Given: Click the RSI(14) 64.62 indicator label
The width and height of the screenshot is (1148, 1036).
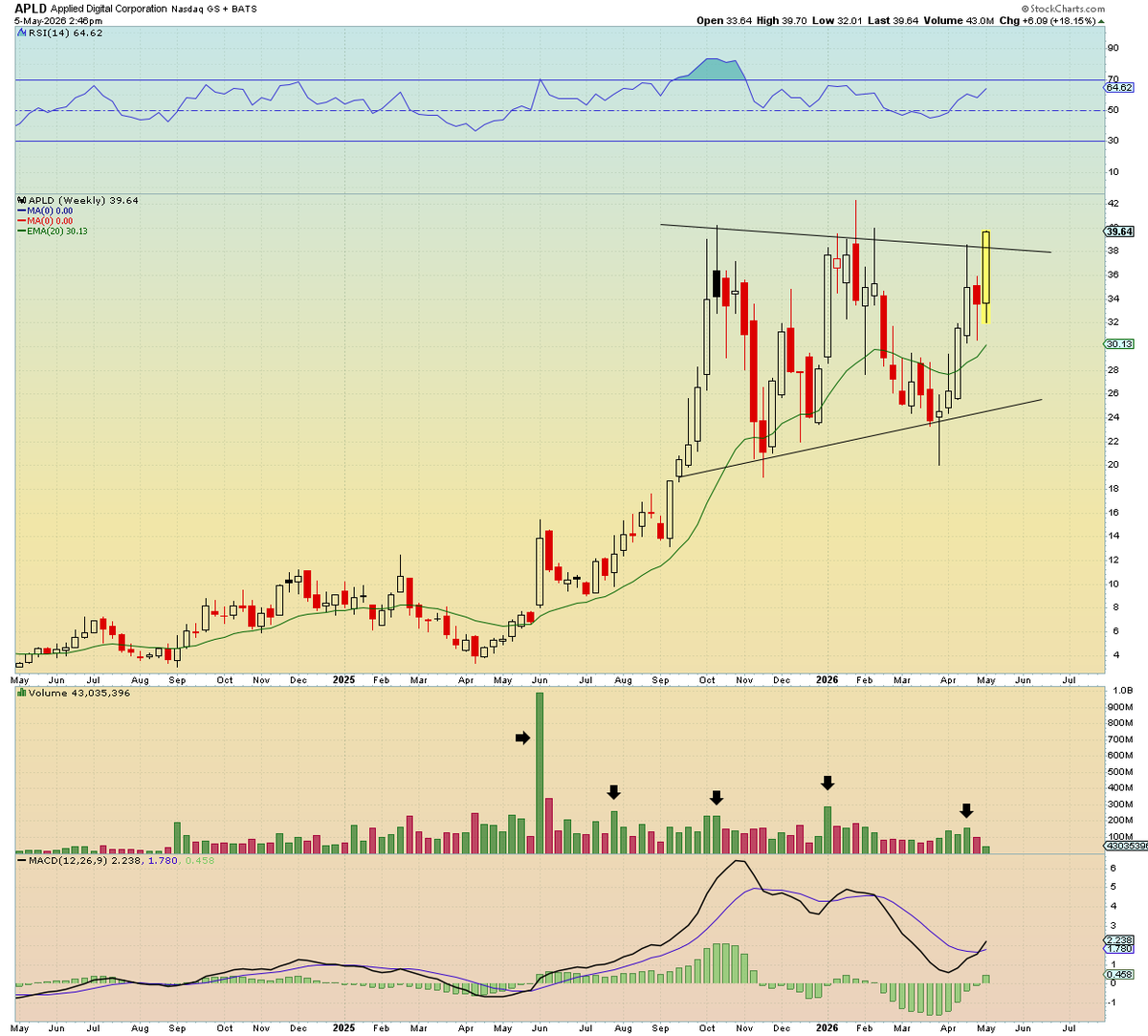Looking at the screenshot, I should pyautogui.click(x=60, y=33).
